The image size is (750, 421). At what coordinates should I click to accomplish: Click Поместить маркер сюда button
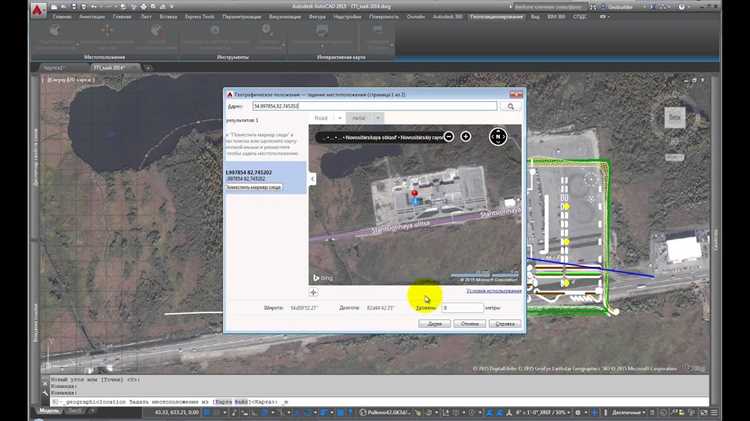point(254,188)
